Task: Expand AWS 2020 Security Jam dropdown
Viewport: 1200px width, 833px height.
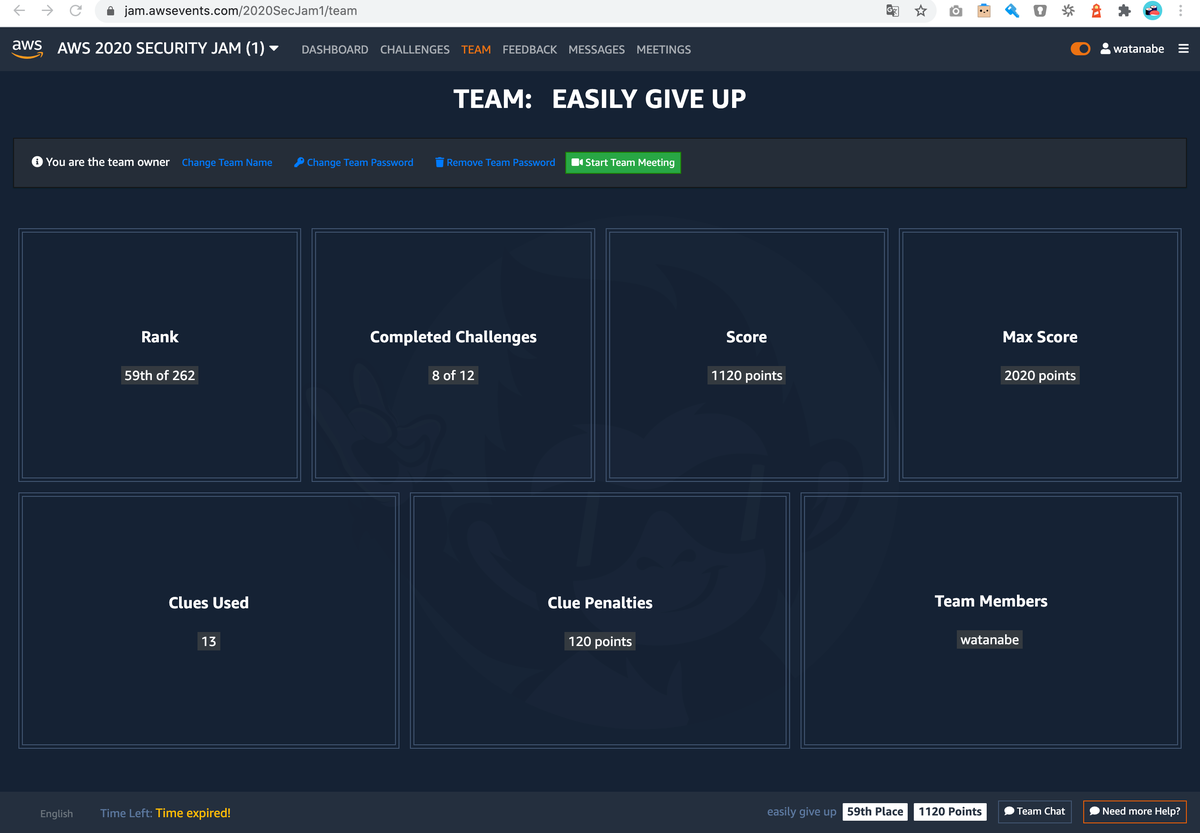Action: pyautogui.click(x=168, y=48)
